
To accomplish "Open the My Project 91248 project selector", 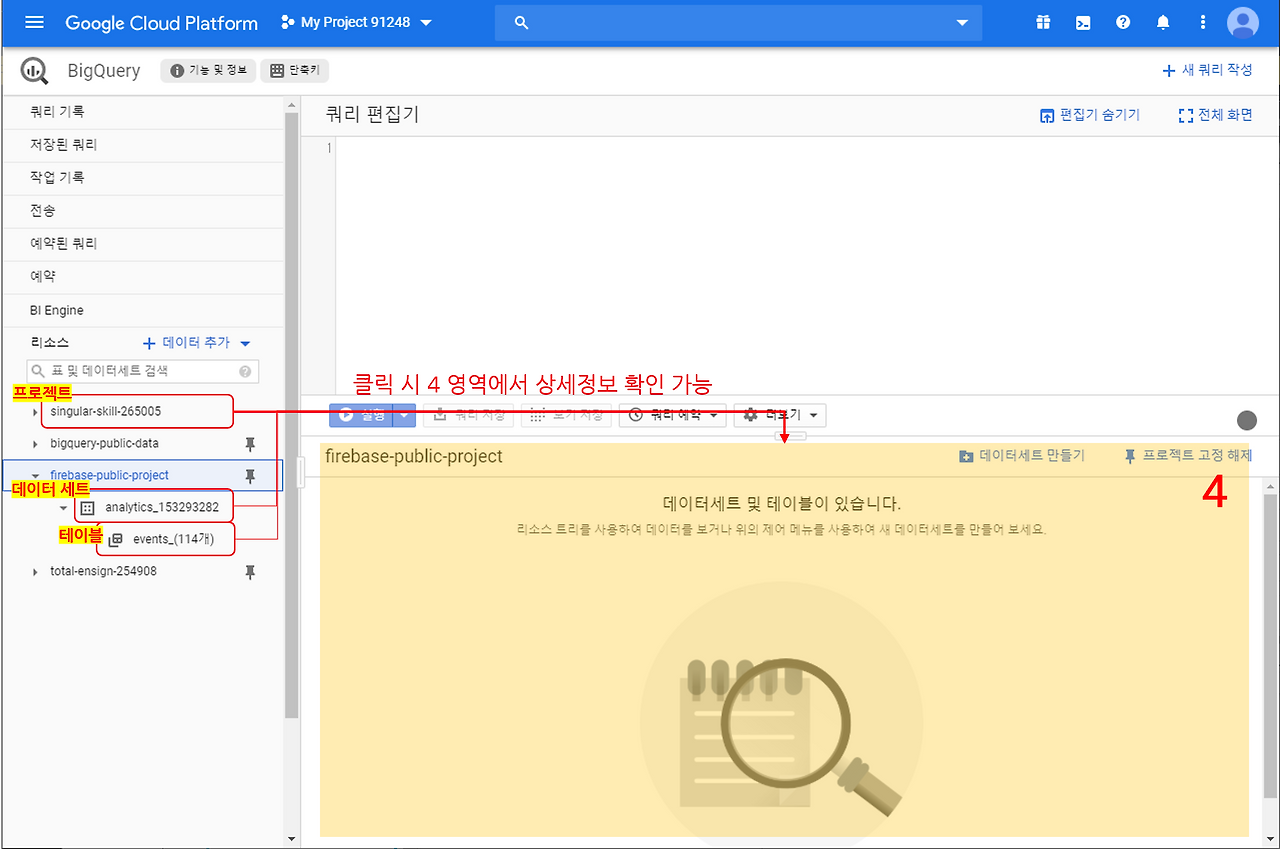I will (x=355, y=22).
